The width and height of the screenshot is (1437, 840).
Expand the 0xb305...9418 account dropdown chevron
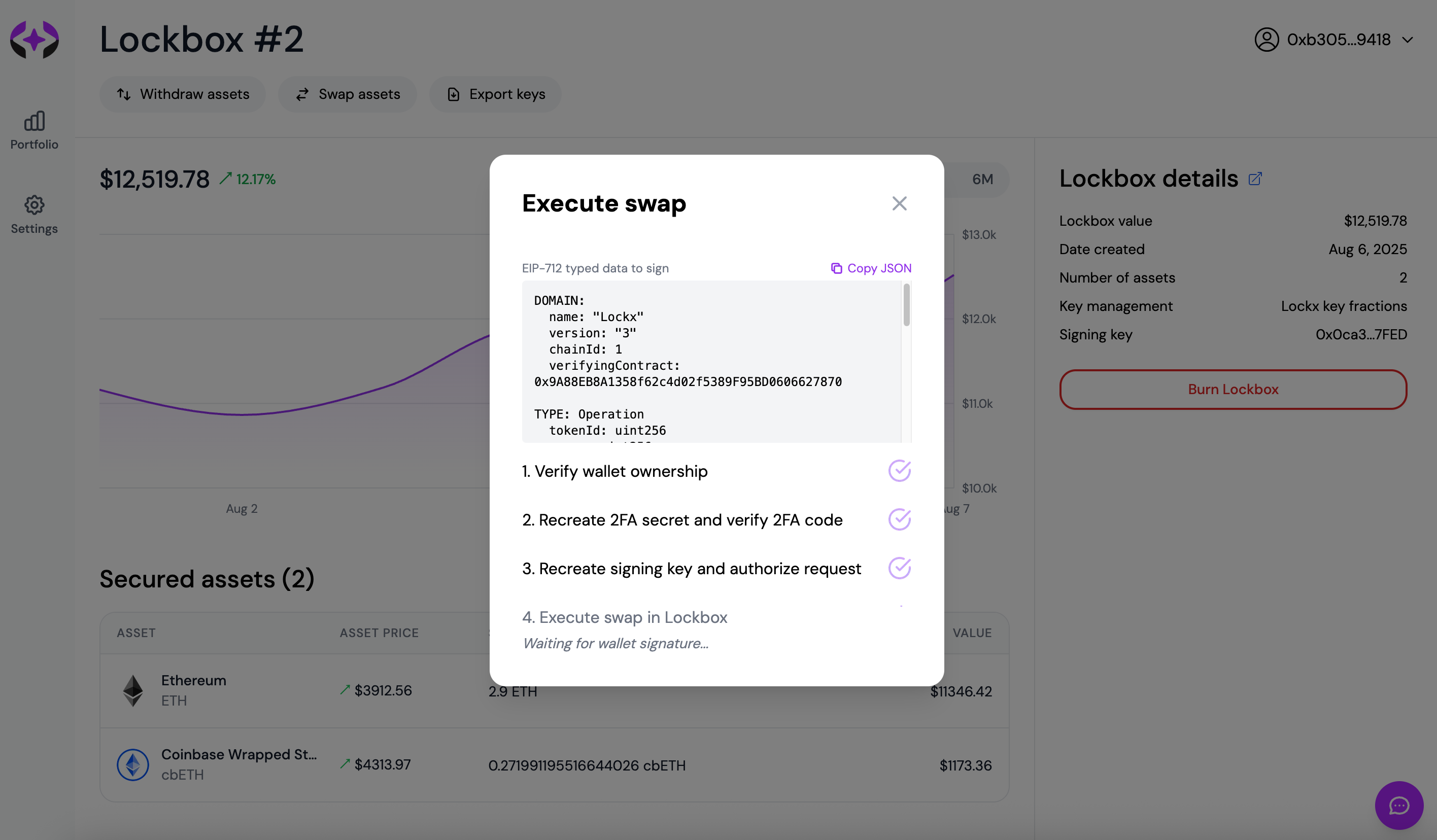pos(1408,40)
